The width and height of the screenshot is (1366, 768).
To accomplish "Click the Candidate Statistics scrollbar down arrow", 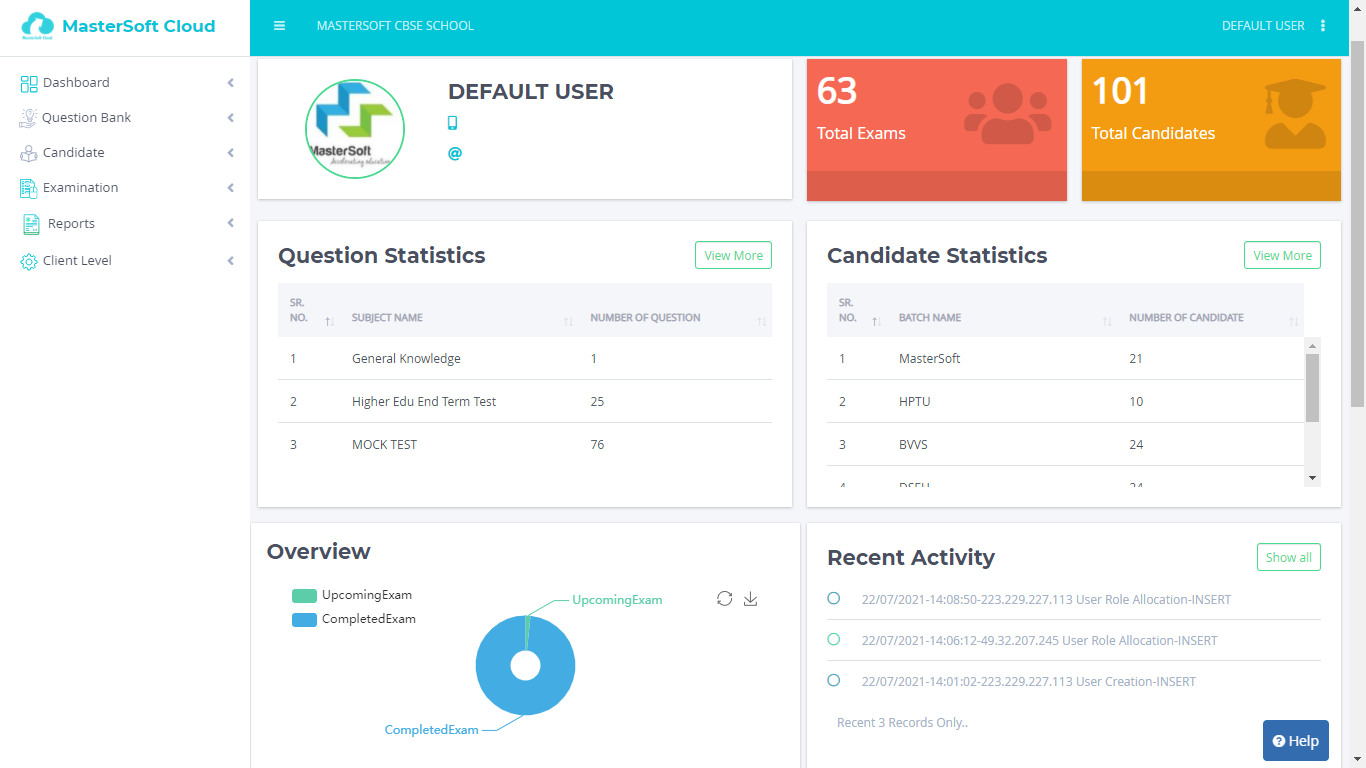I will [1312, 477].
